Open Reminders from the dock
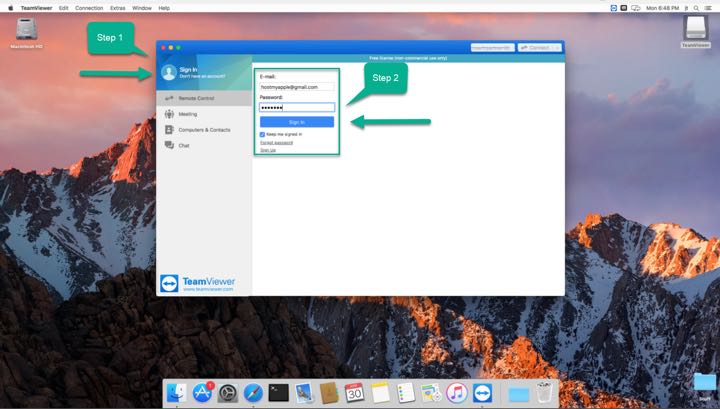The image size is (720, 409). click(405, 393)
